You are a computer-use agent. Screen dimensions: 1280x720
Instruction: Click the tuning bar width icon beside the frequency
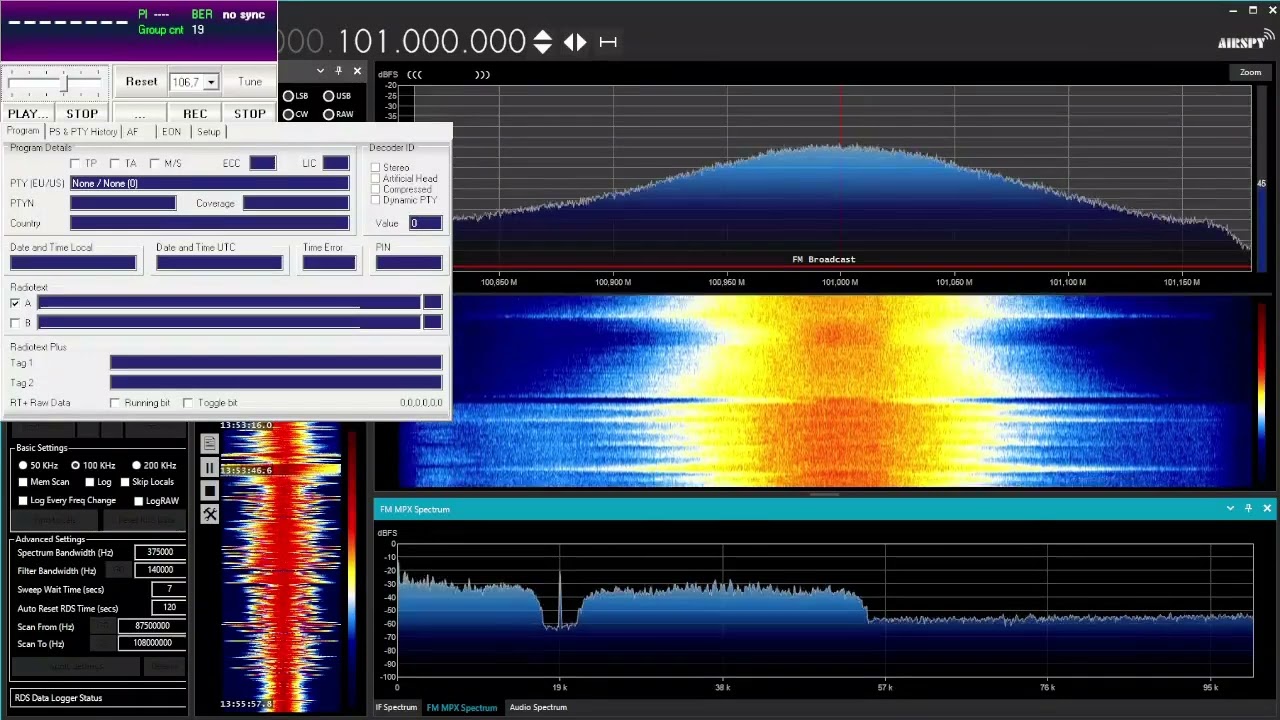(x=608, y=42)
